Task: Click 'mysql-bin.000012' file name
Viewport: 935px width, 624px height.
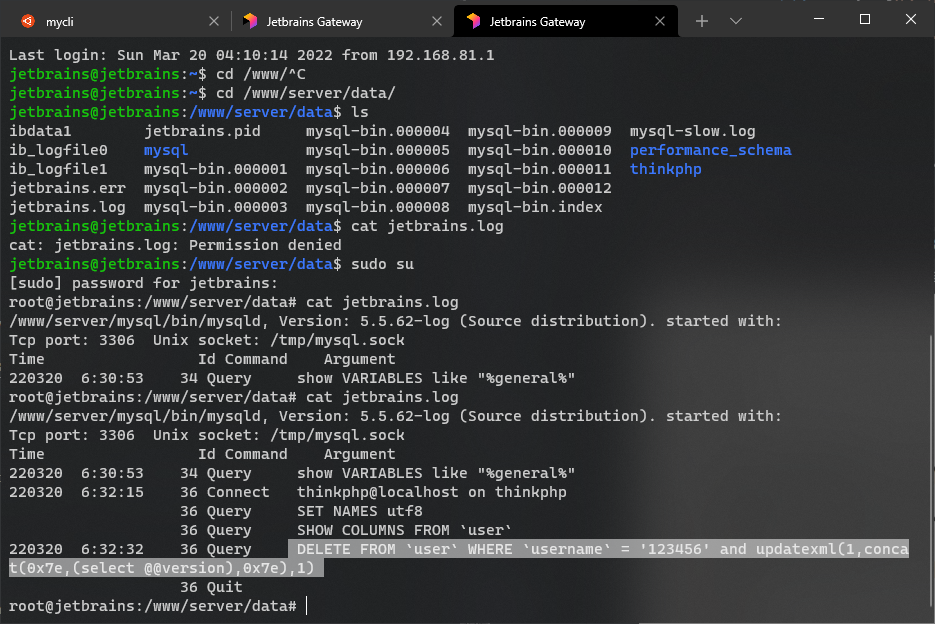Action: point(540,189)
